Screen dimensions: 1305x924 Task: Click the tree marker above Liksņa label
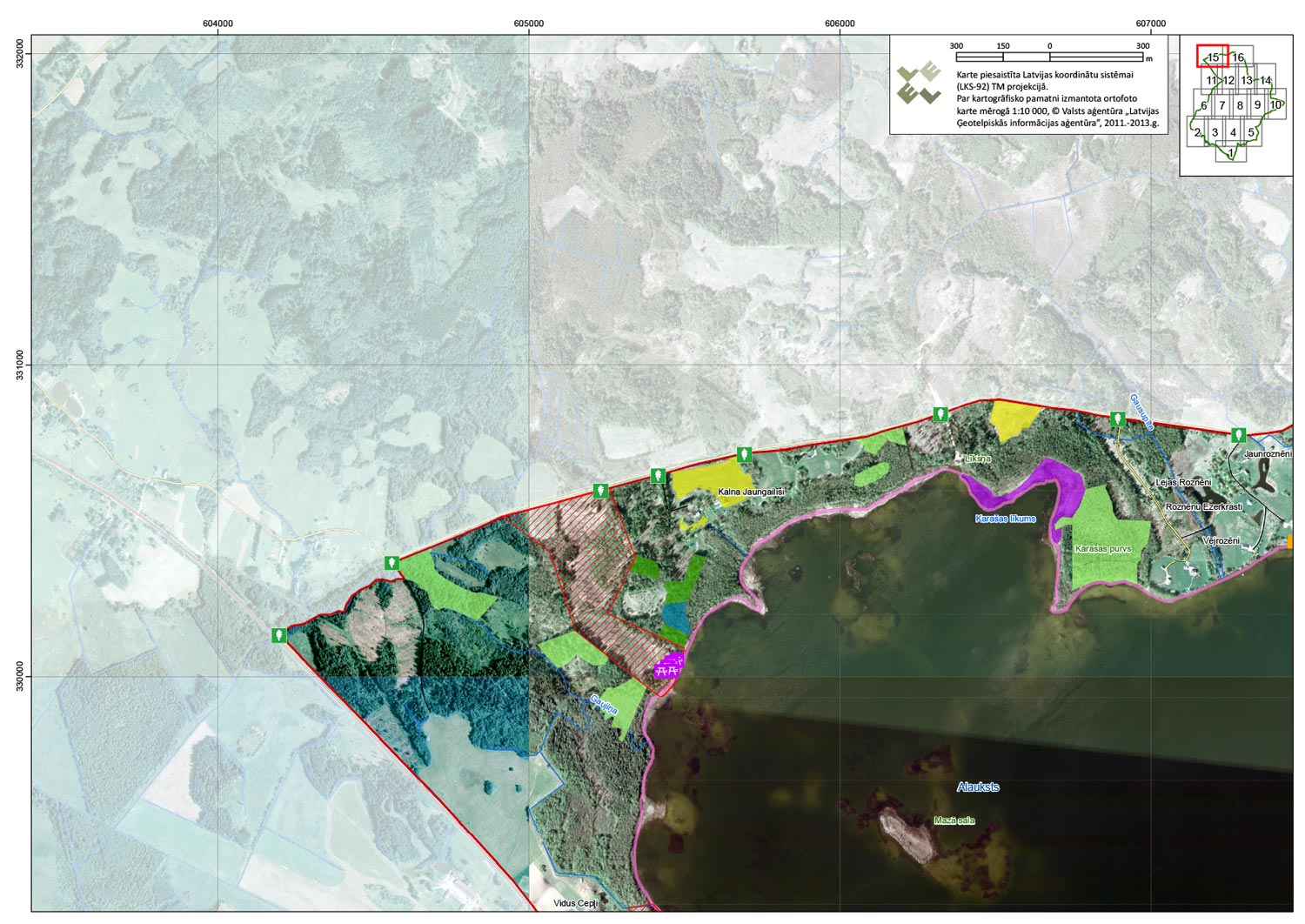coord(940,415)
